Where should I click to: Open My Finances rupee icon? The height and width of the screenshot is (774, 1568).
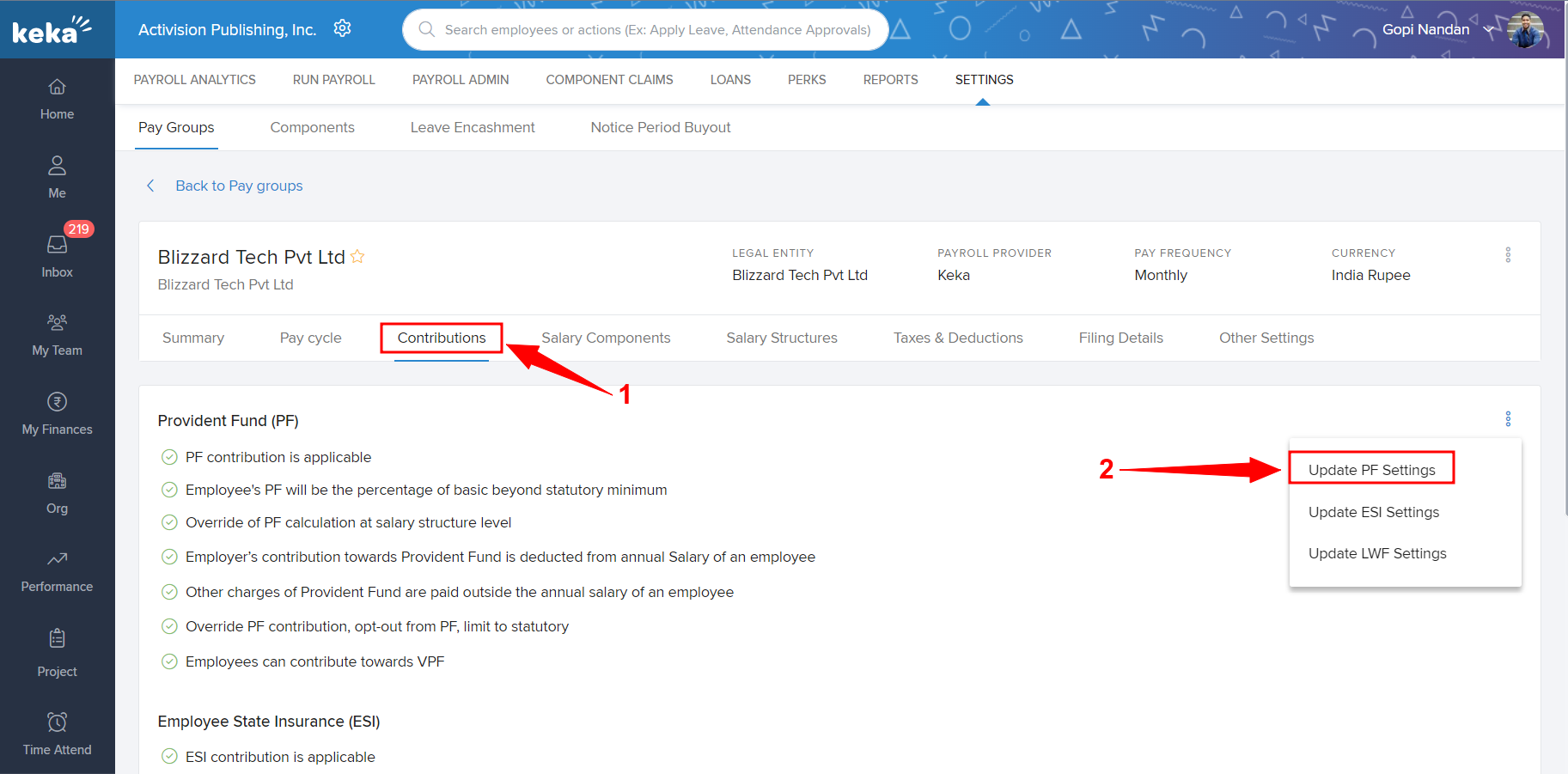point(57,402)
